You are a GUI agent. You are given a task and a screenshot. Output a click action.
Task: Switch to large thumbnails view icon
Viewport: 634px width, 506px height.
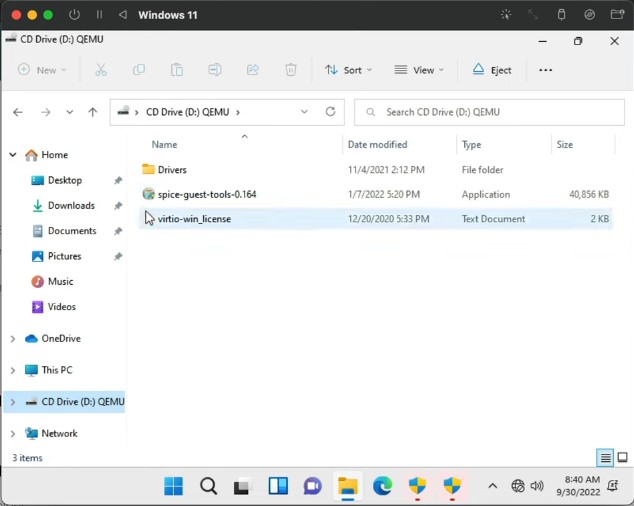coord(623,458)
